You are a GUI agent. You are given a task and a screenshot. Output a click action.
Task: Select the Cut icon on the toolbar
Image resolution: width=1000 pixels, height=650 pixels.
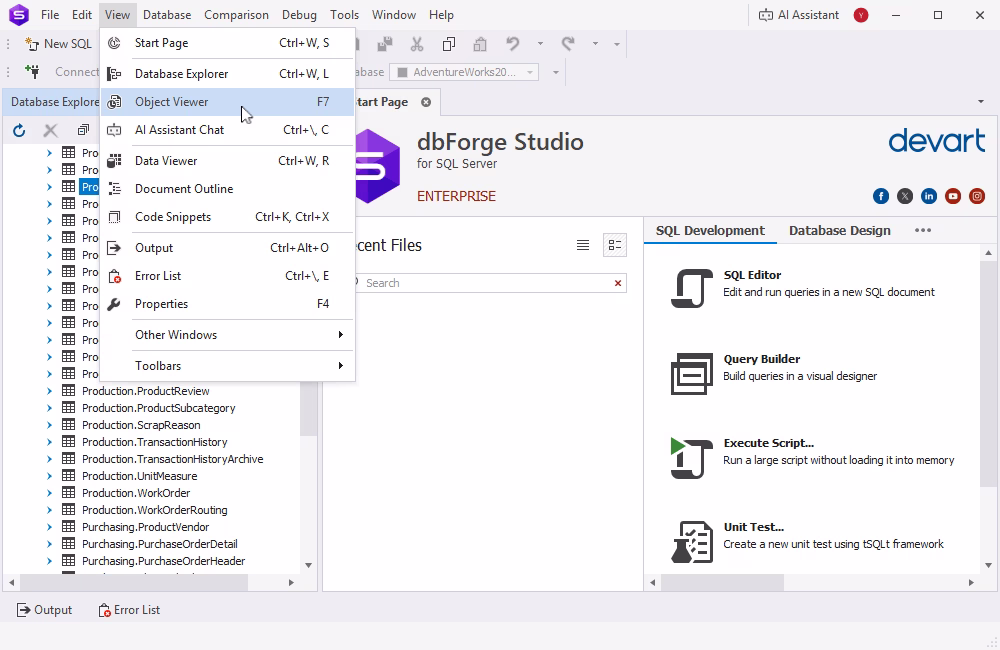pyautogui.click(x=417, y=44)
